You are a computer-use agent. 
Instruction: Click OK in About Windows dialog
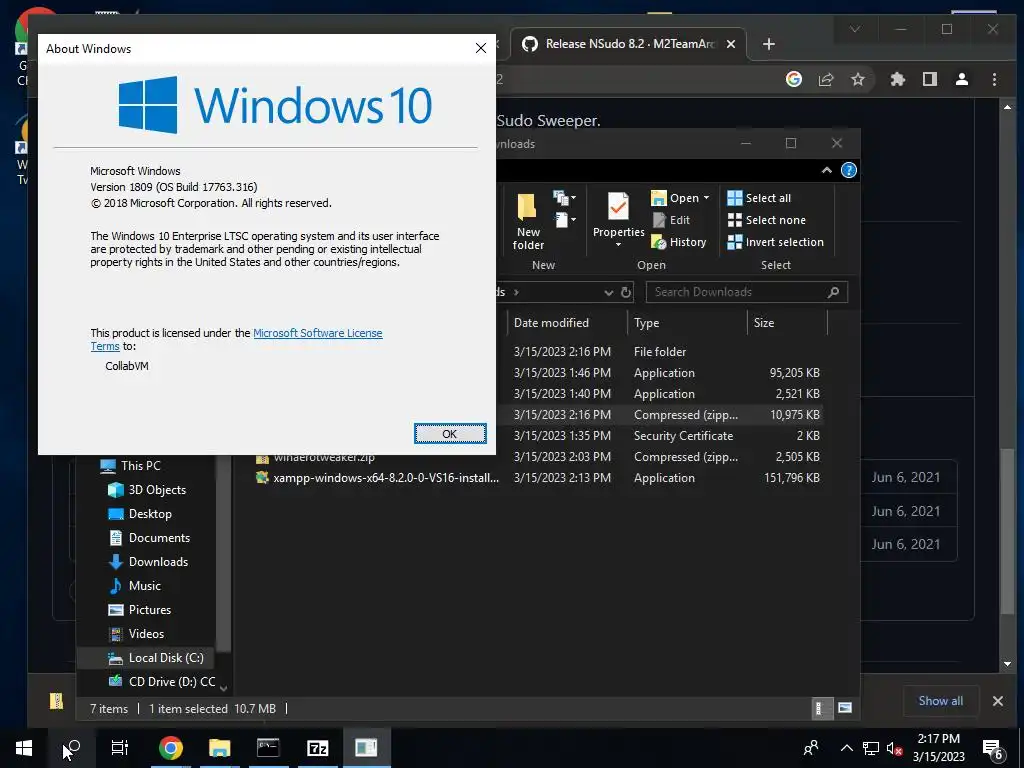pyautogui.click(x=450, y=434)
